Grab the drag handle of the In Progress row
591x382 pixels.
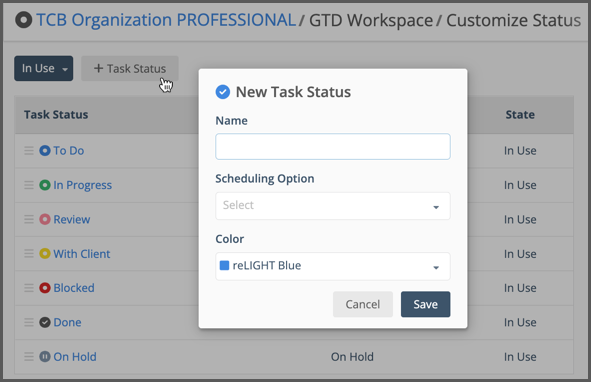[29, 185]
